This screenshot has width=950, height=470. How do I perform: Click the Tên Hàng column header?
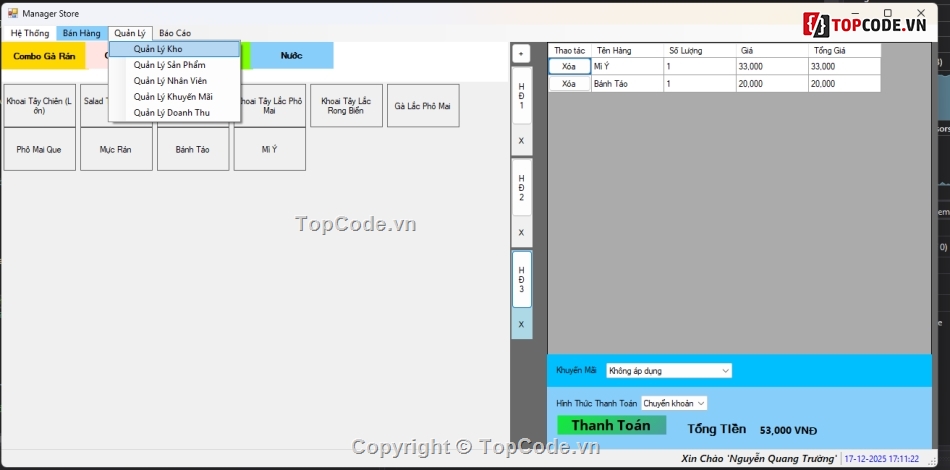coord(627,51)
